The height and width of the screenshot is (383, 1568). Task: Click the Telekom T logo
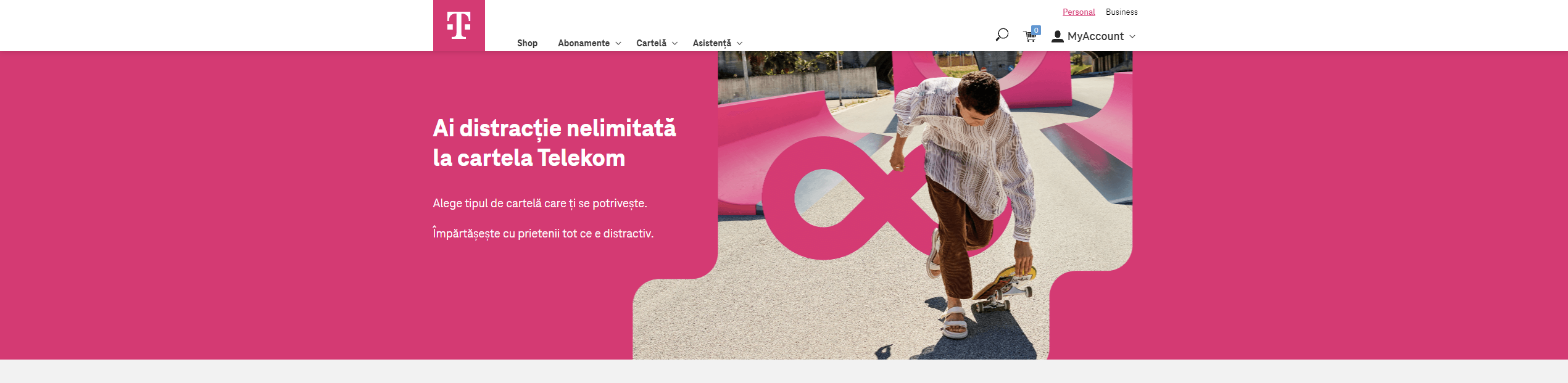(458, 25)
